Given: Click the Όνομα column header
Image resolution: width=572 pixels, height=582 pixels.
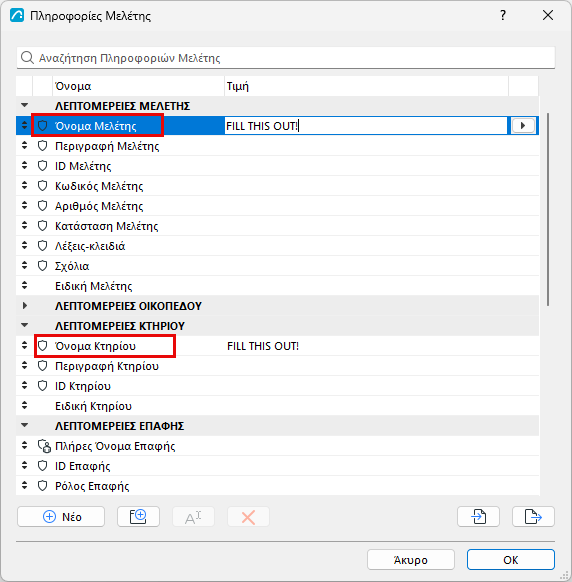Looking at the screenshot, I should click(x=138, y=86).
